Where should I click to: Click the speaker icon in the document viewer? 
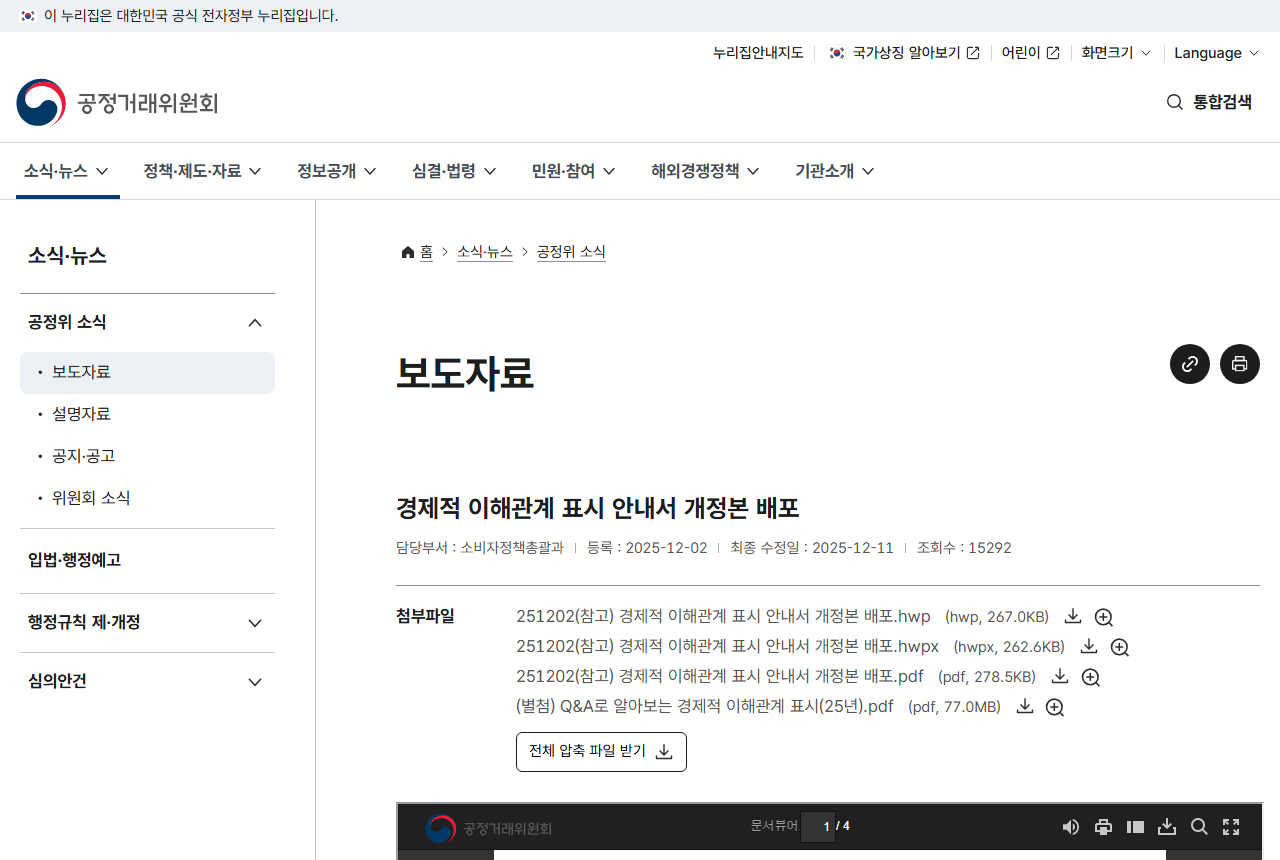tap(1071, 827)
